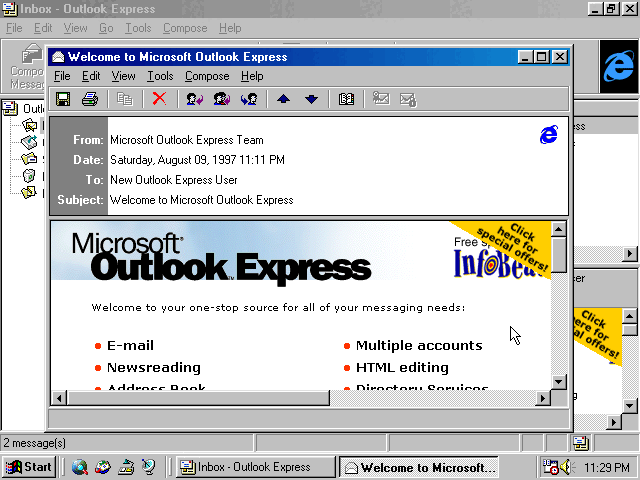Open Edit menu in Welcome message window

[x=91, y=76]
